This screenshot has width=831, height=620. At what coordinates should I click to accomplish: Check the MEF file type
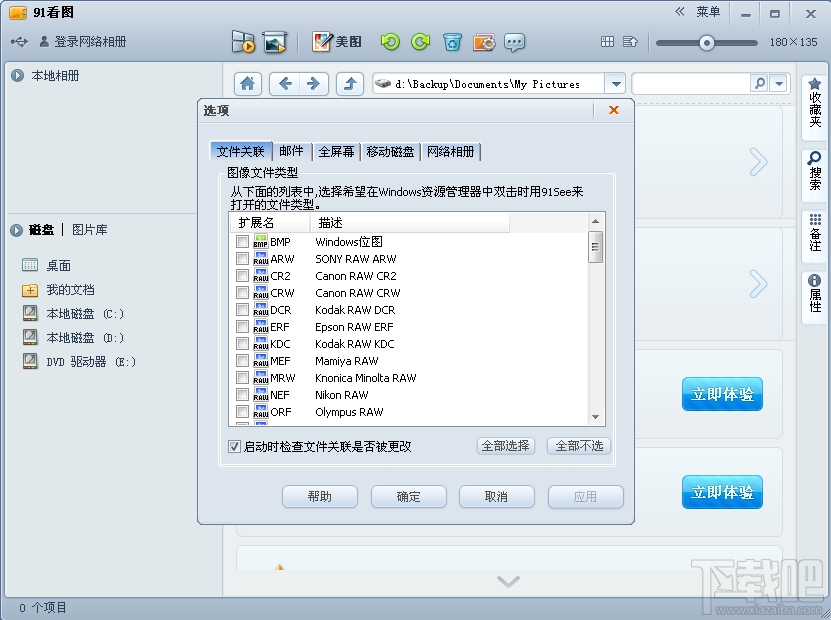click(x=242, y=360)
